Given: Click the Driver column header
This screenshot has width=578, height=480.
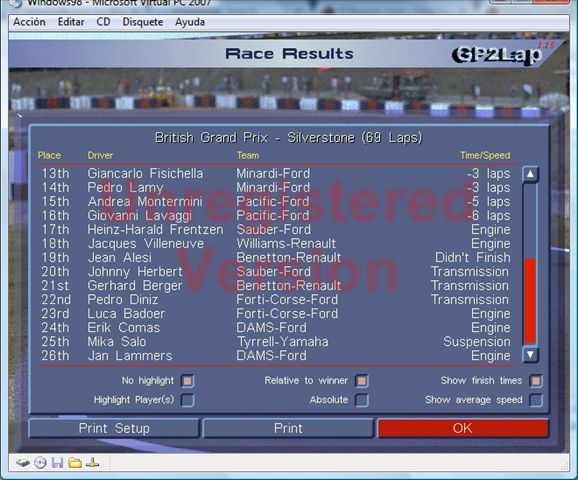Looking at the screenshot, I should coord(100,156).
